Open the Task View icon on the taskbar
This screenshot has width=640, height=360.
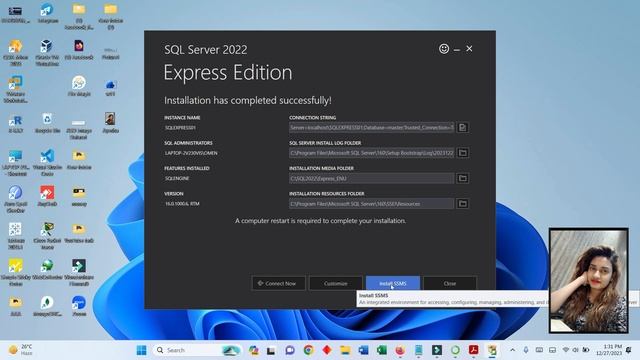coord(271,351)
